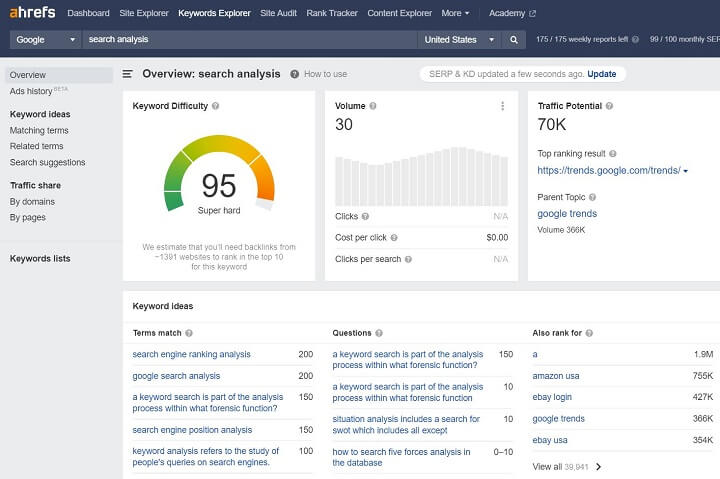Click the Volume trend bar chart
Viewport: 720px width, 479px height.
422,176
